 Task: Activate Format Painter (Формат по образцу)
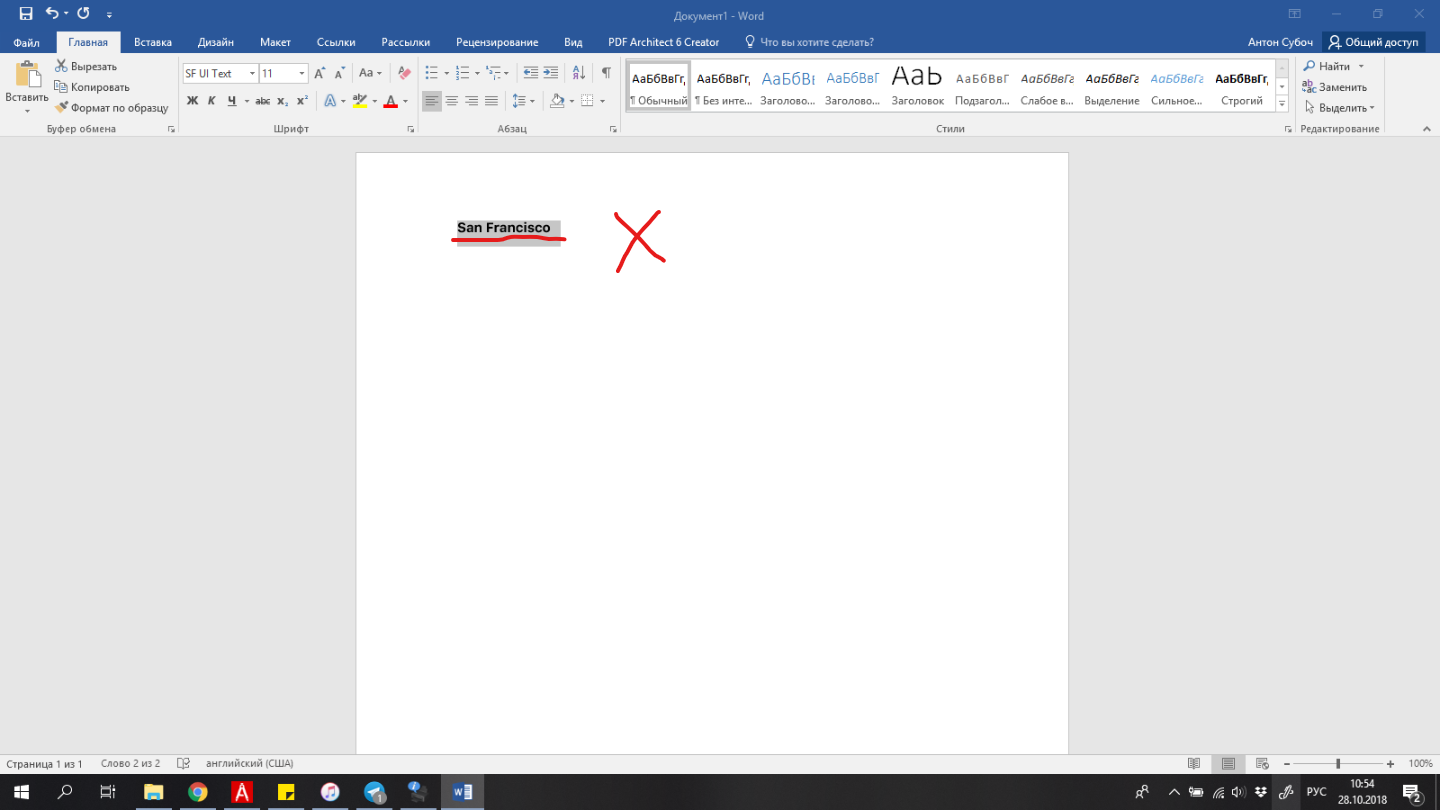(112, 108)
